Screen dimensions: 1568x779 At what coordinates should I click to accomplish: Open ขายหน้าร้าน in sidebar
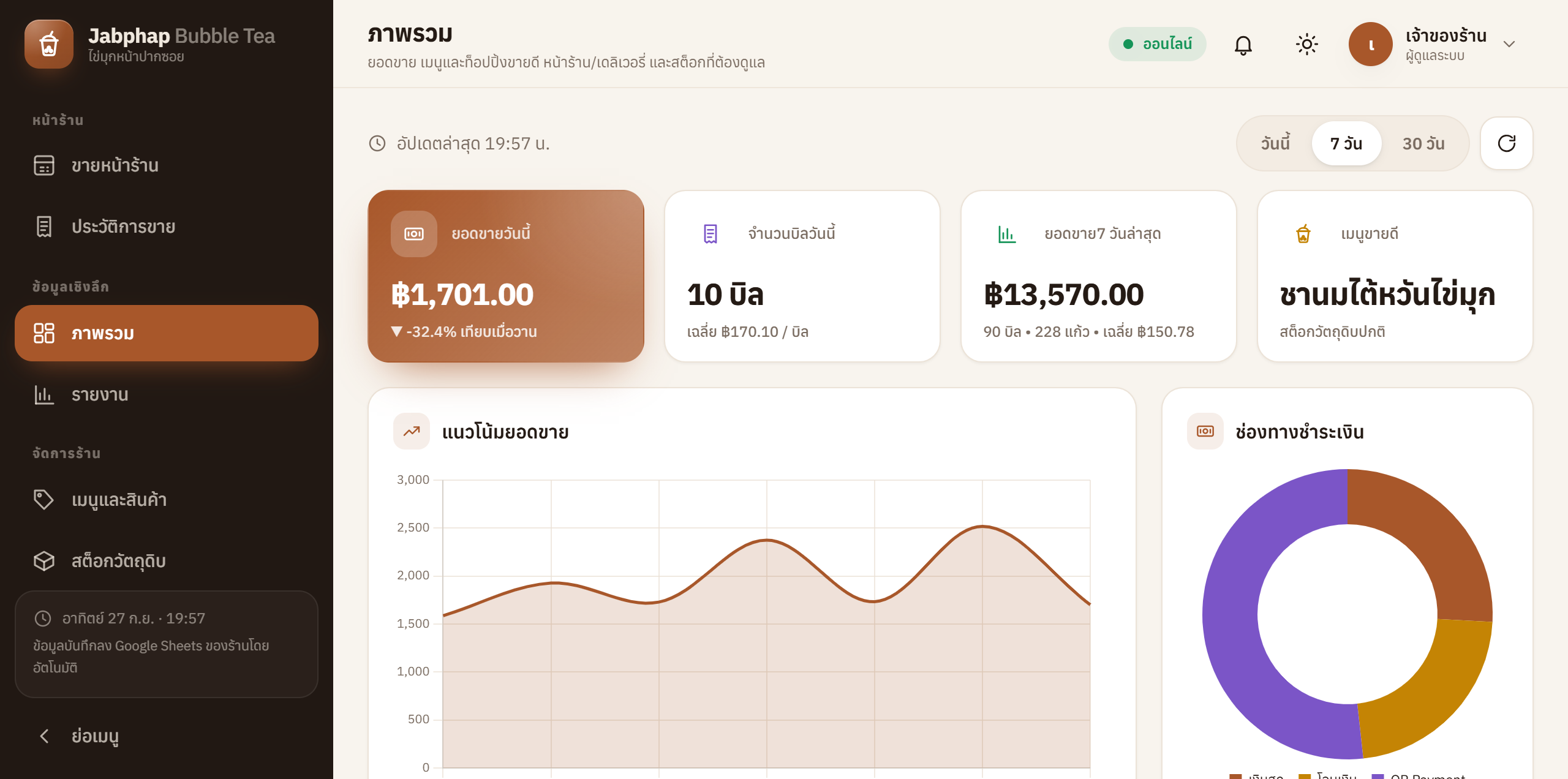pyautogui.click(x=167, y=165)
